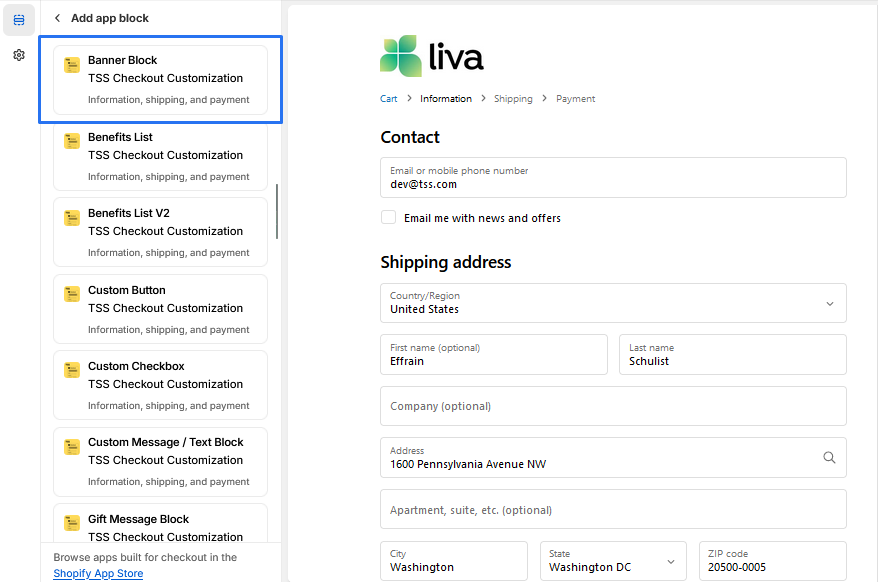Screen dimensions: 878x582
Task: Click the Company (optional) field
Action: [x=613, y=406]
